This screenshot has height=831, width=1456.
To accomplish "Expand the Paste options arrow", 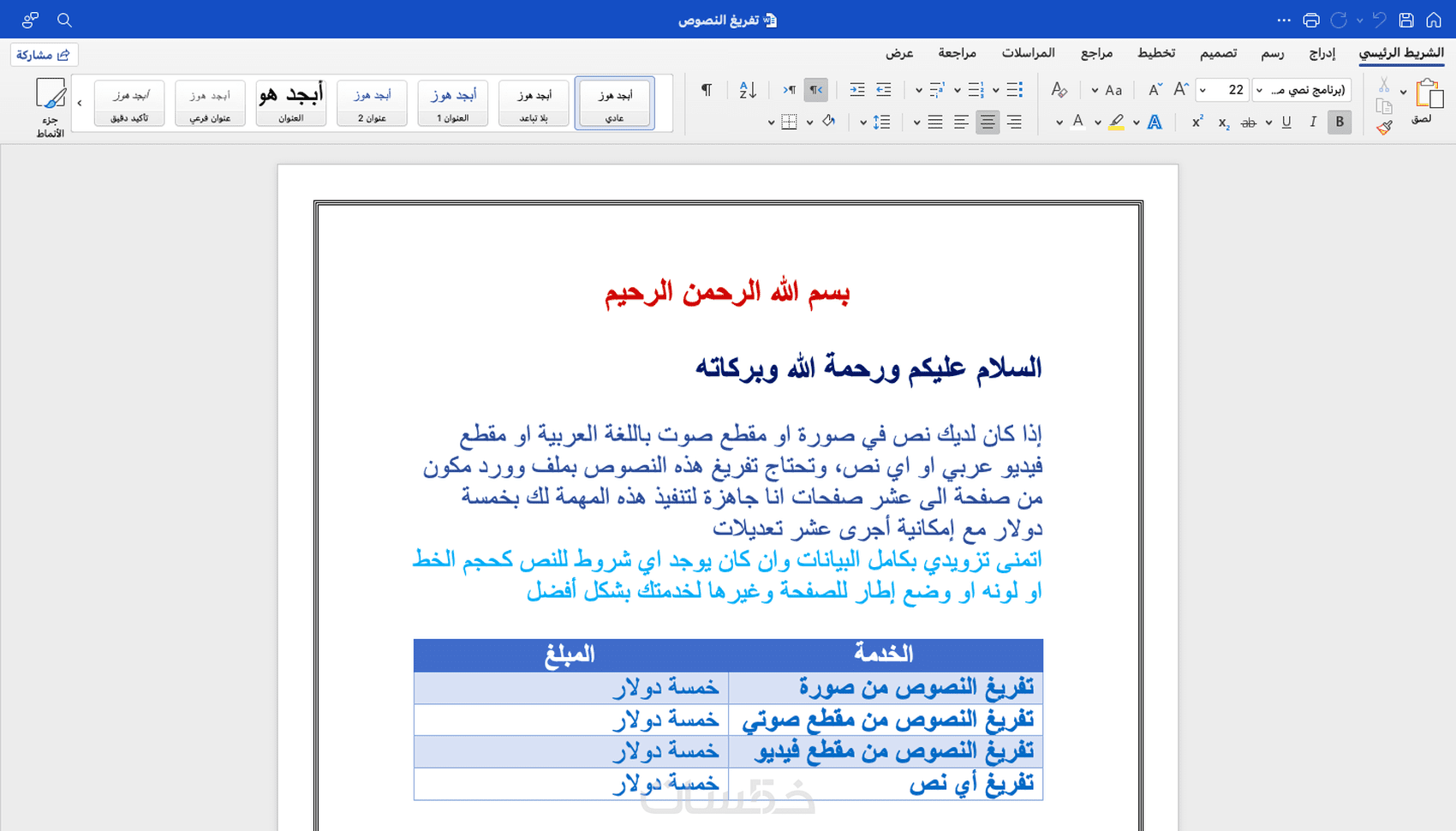I will (x=1403, y=92).
